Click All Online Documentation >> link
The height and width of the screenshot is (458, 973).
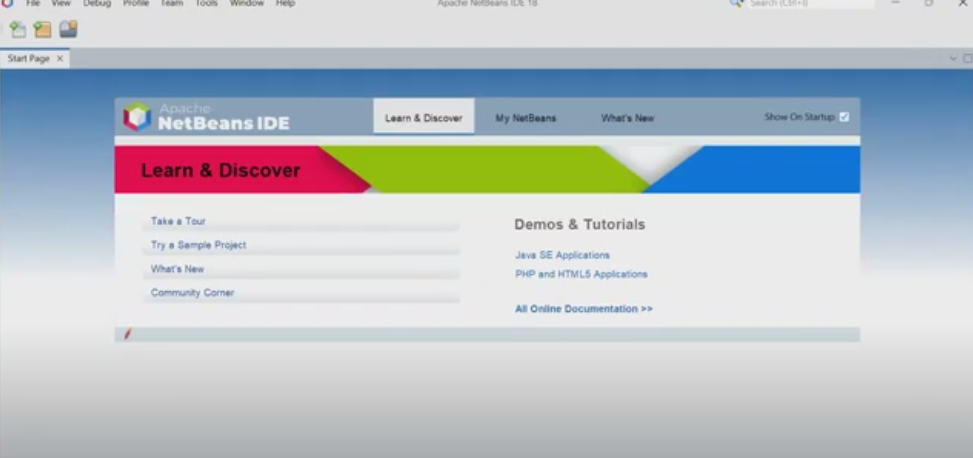[584, 308]
